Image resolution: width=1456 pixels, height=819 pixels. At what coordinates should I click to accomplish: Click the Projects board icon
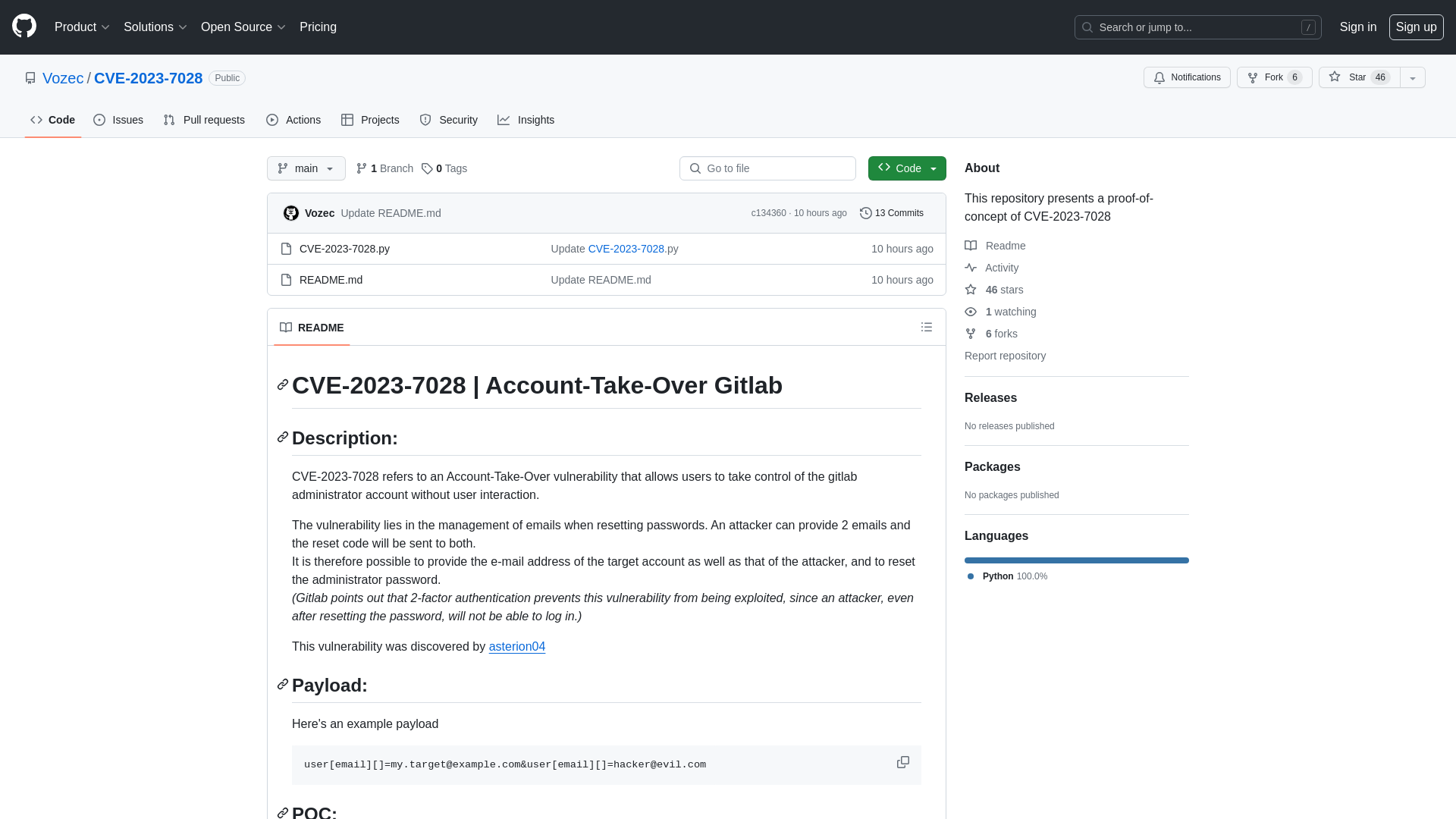[x=347, y=120]
